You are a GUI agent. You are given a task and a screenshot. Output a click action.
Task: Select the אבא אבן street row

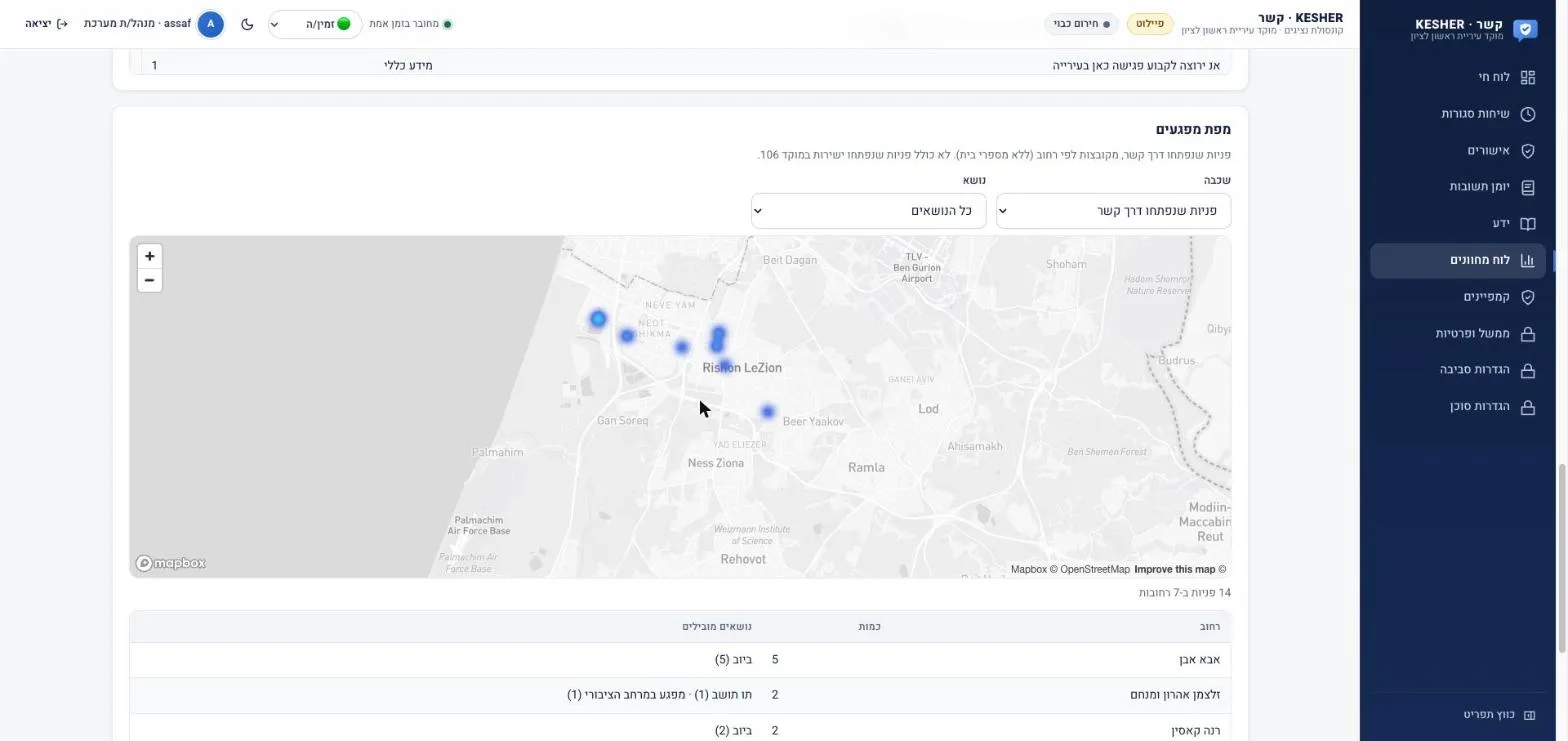click(x=680, y=660)
